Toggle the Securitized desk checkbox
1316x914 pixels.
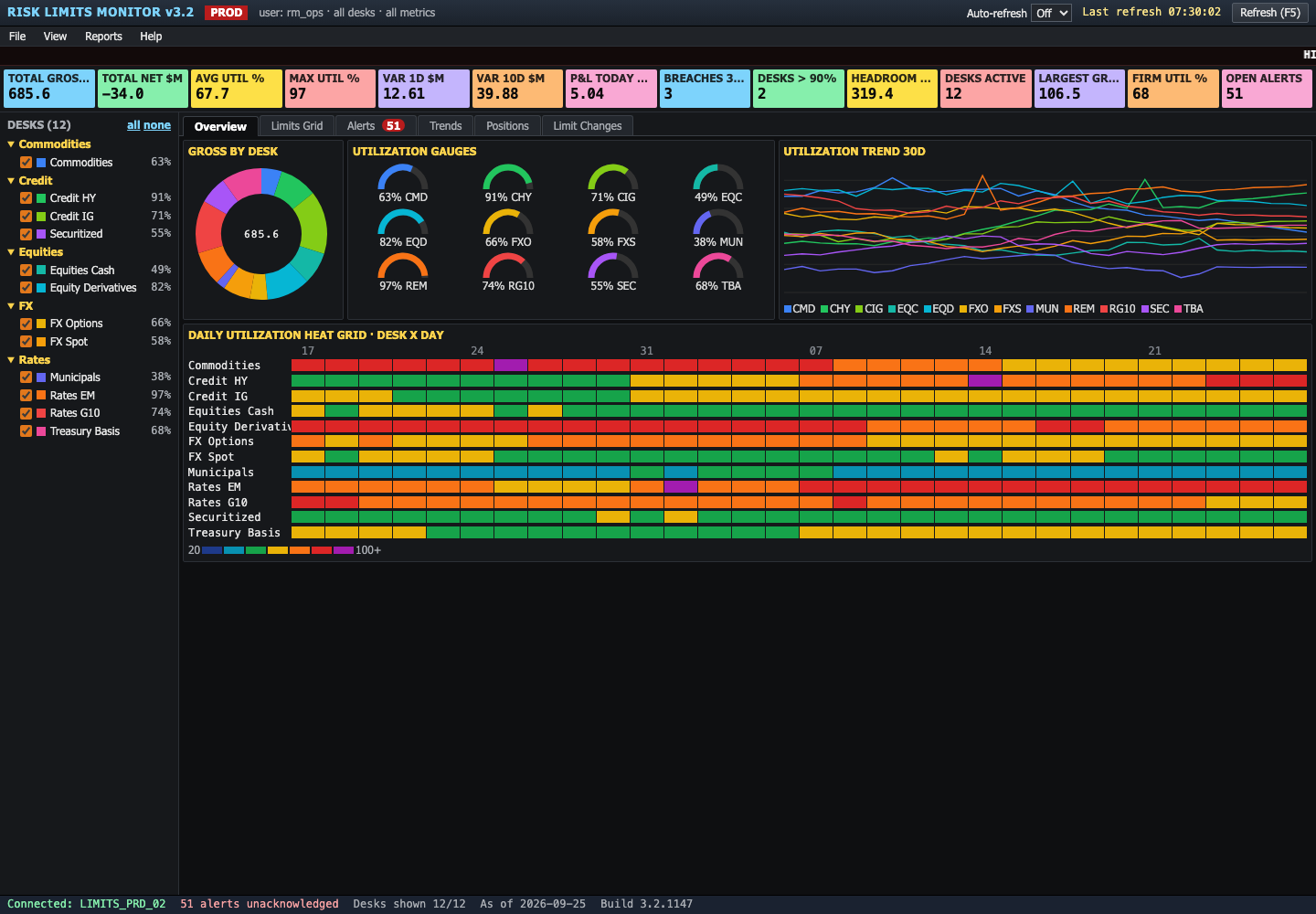[x=26, y=234]
